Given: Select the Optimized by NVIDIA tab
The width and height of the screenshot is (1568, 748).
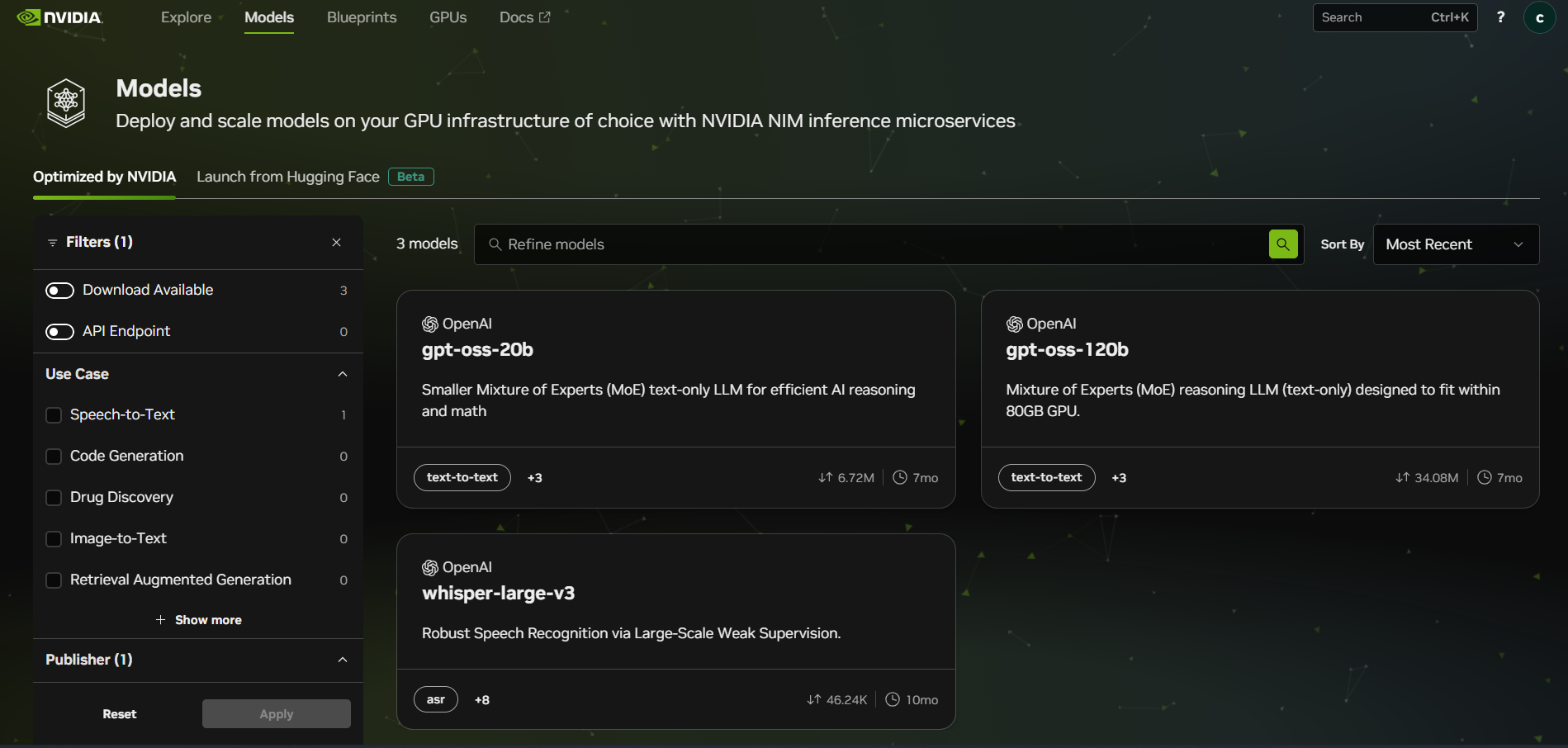Looking at the screenshot, I should (104, 177).
